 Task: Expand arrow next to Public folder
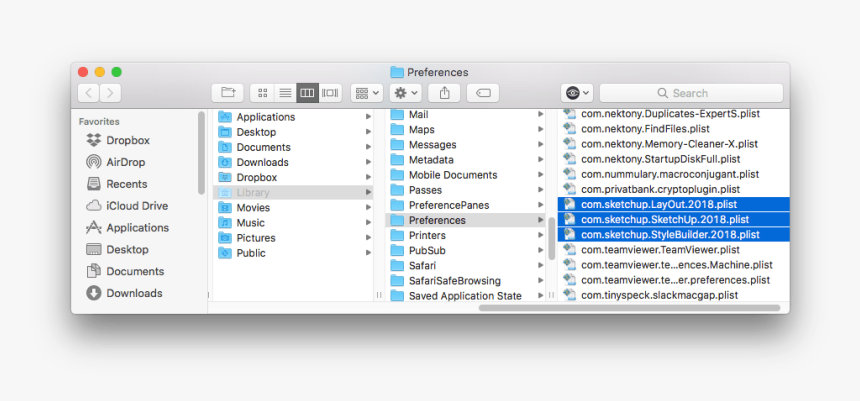[368, 253]
